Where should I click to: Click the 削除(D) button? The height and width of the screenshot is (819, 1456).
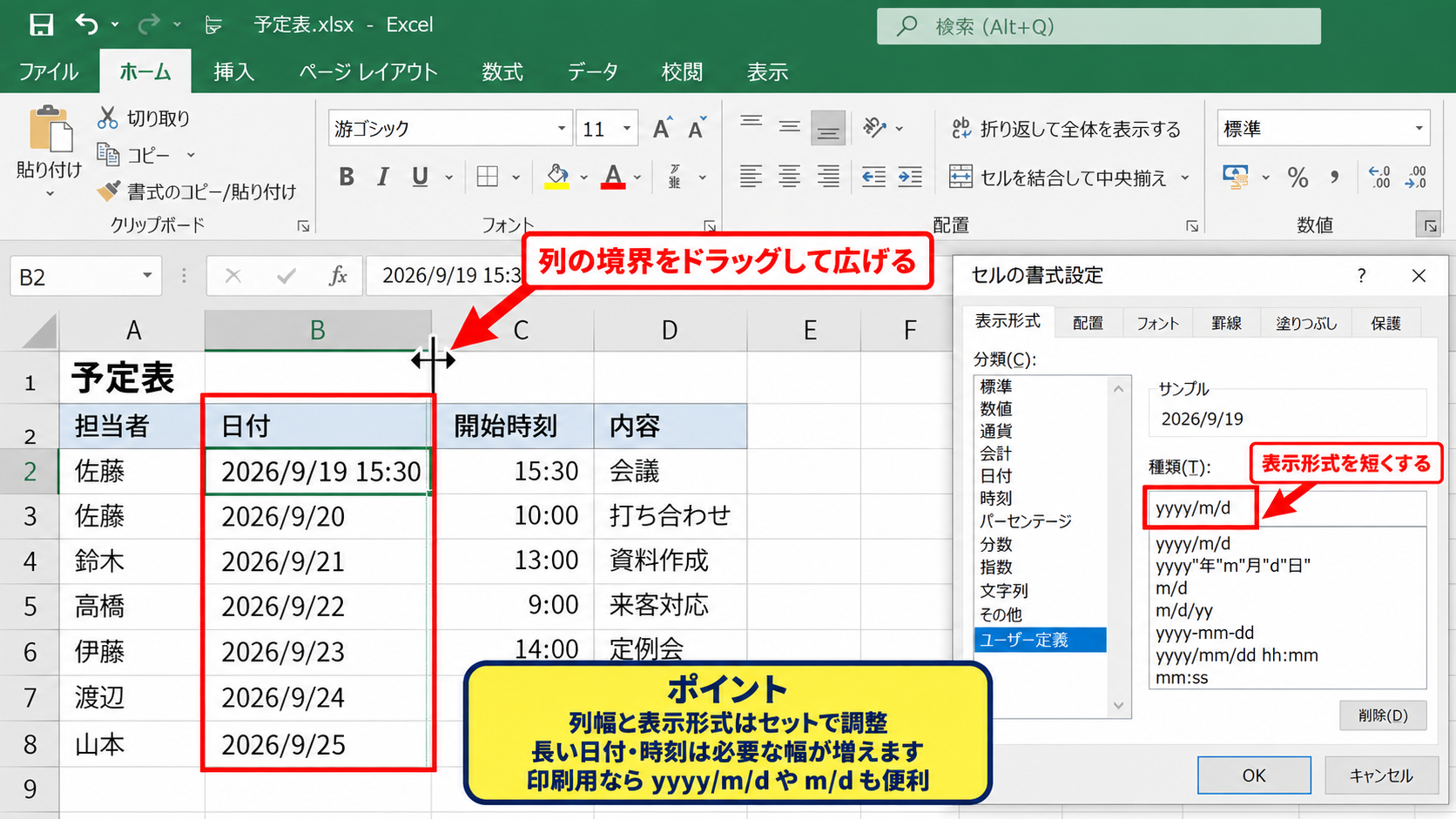[1383, 715]
